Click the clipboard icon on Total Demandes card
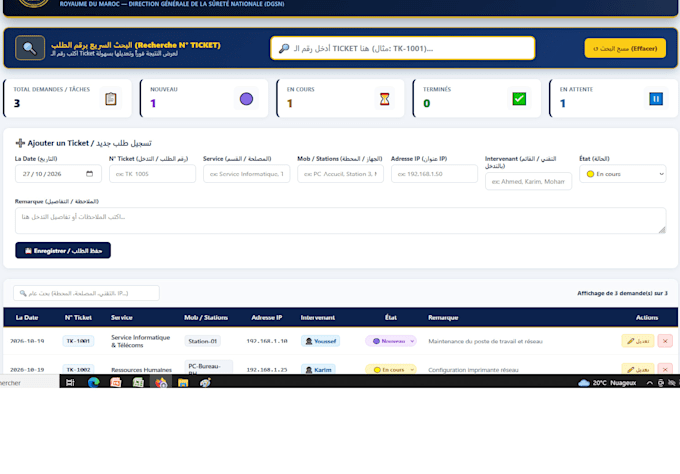 111,99
